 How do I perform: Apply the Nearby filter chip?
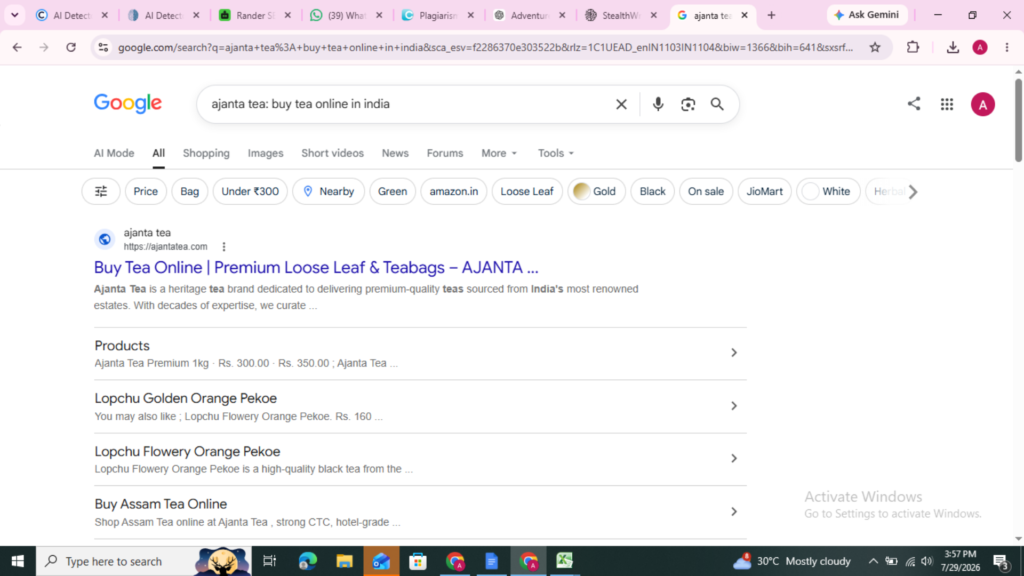pos(328,191)
